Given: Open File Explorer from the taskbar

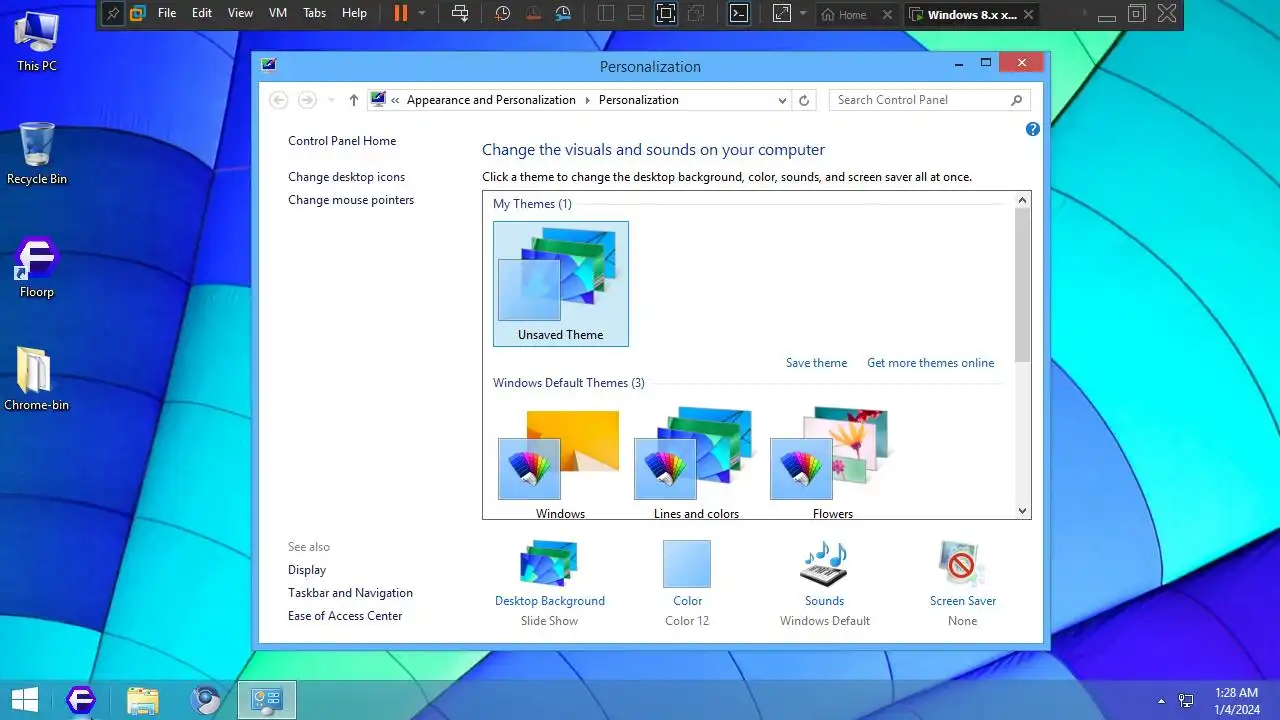Looking at the screenshot, I should 143,700.
